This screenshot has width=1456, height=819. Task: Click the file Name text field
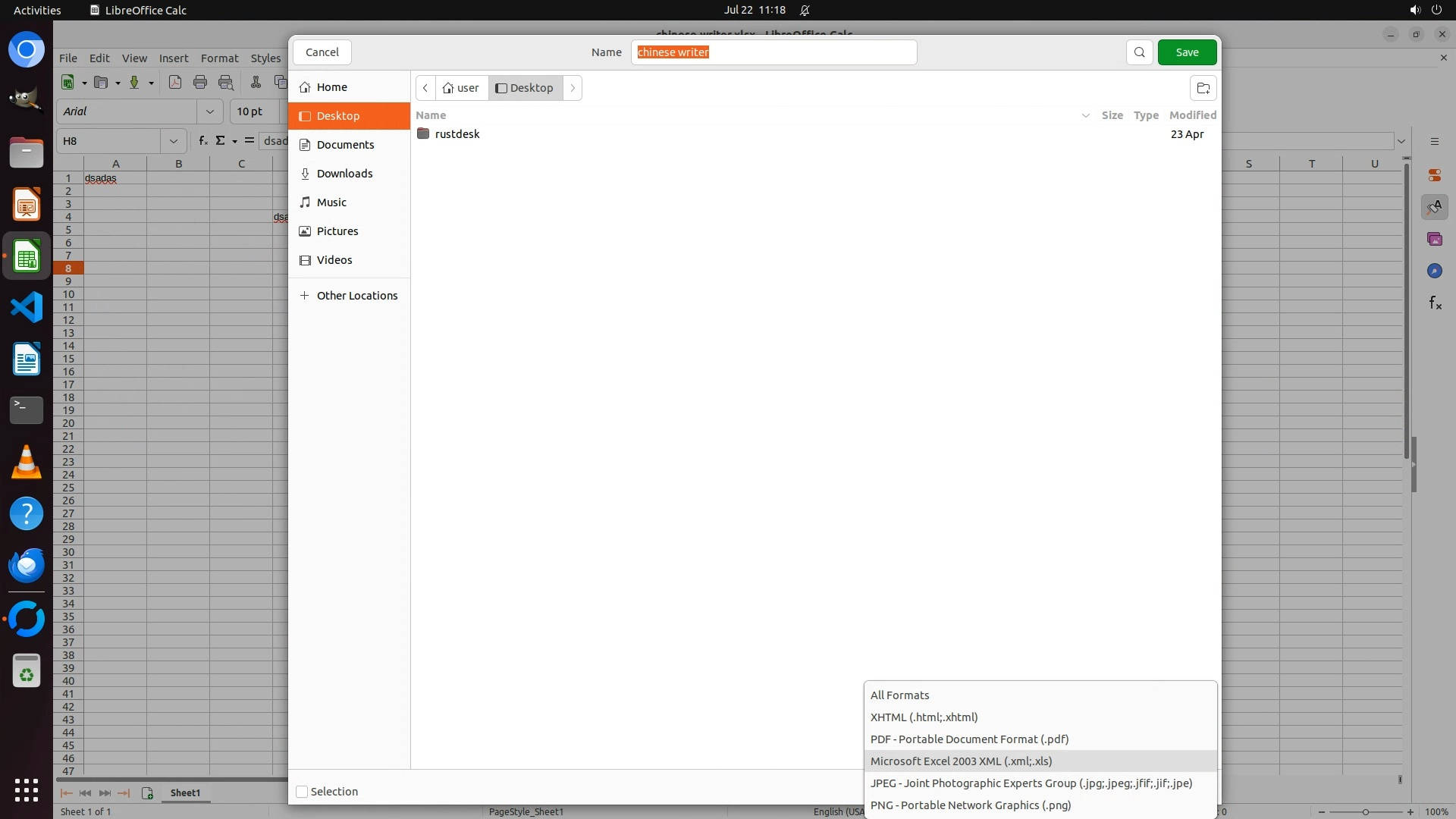(773, 52)
